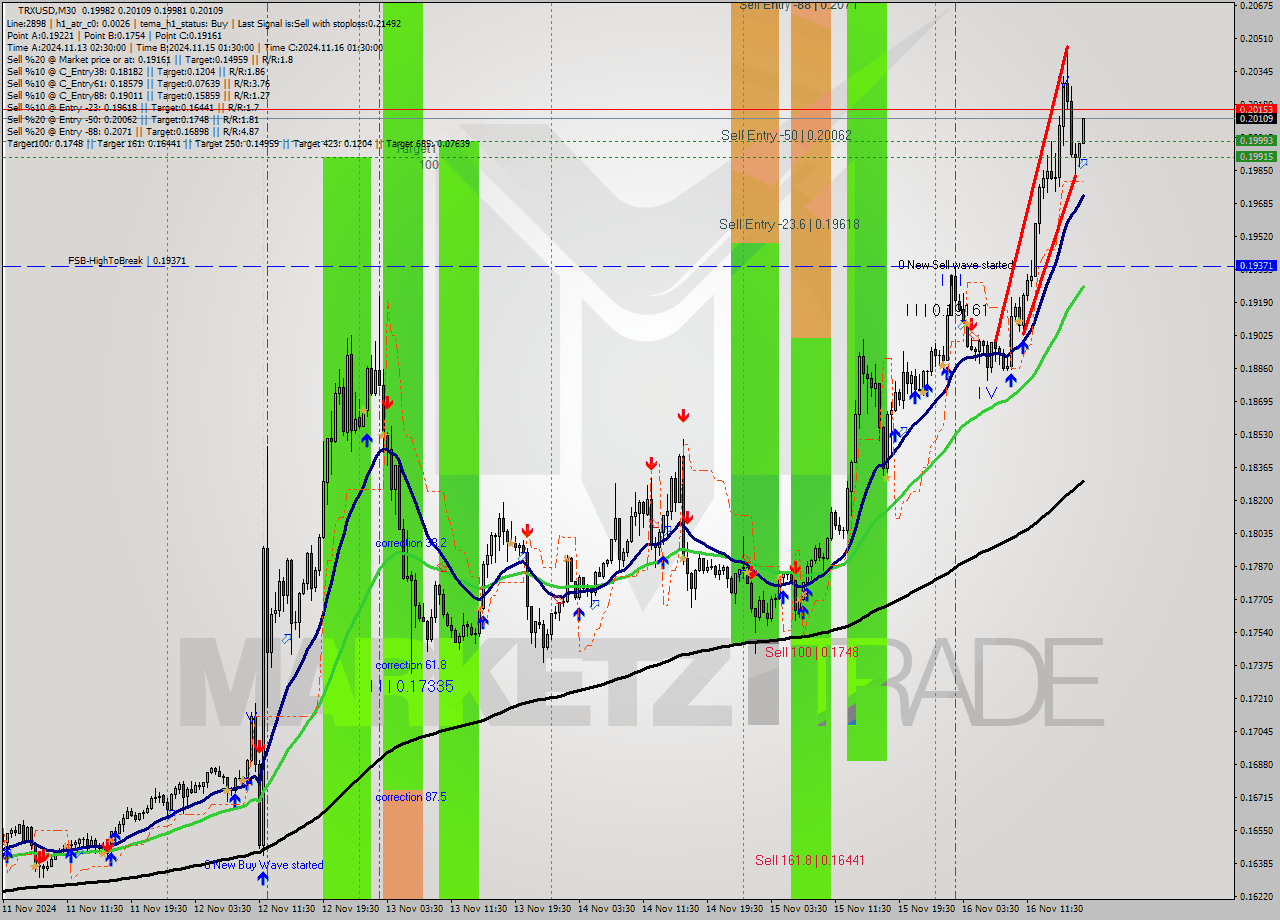Screen dimensions: 1280x920
Task: Select the FSB-HighToBreak | 0.19371 label
Action: [x=127, y=260]
